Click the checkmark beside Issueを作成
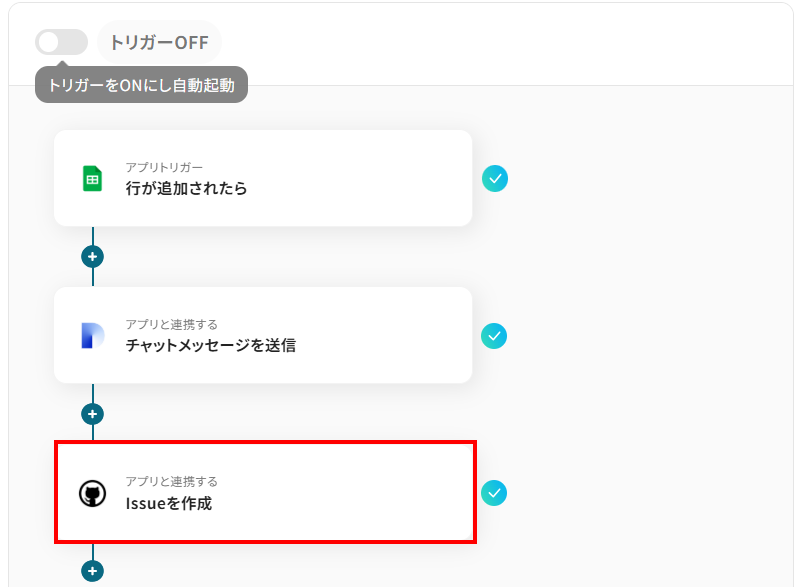Viewport: 801px width, 587px height. pos(495,493)
